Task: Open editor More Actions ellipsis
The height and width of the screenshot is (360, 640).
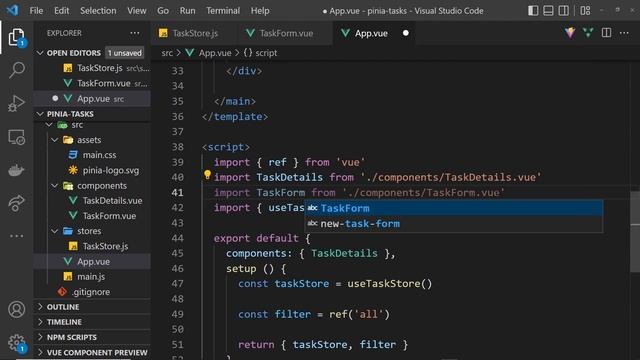Action: tap(624, 33)
